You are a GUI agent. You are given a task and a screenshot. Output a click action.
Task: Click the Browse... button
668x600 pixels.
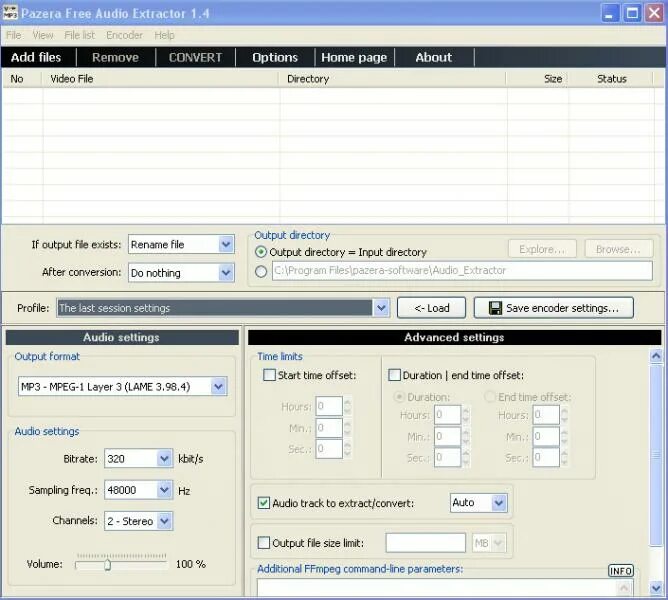pyautogui.click(x=618, y=249)
